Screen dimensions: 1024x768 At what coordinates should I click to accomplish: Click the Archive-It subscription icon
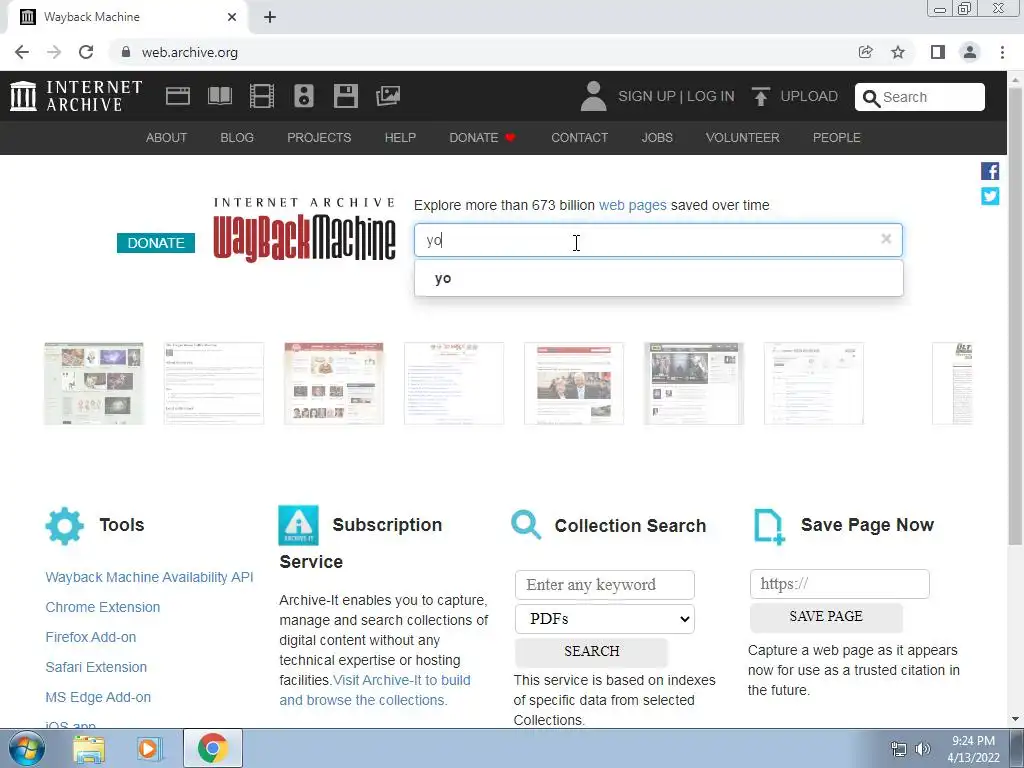pos(298,525)
